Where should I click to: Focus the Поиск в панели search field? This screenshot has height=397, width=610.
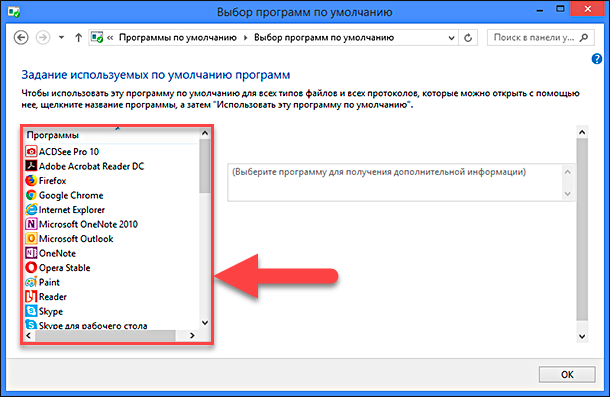[x=534, y=38]
